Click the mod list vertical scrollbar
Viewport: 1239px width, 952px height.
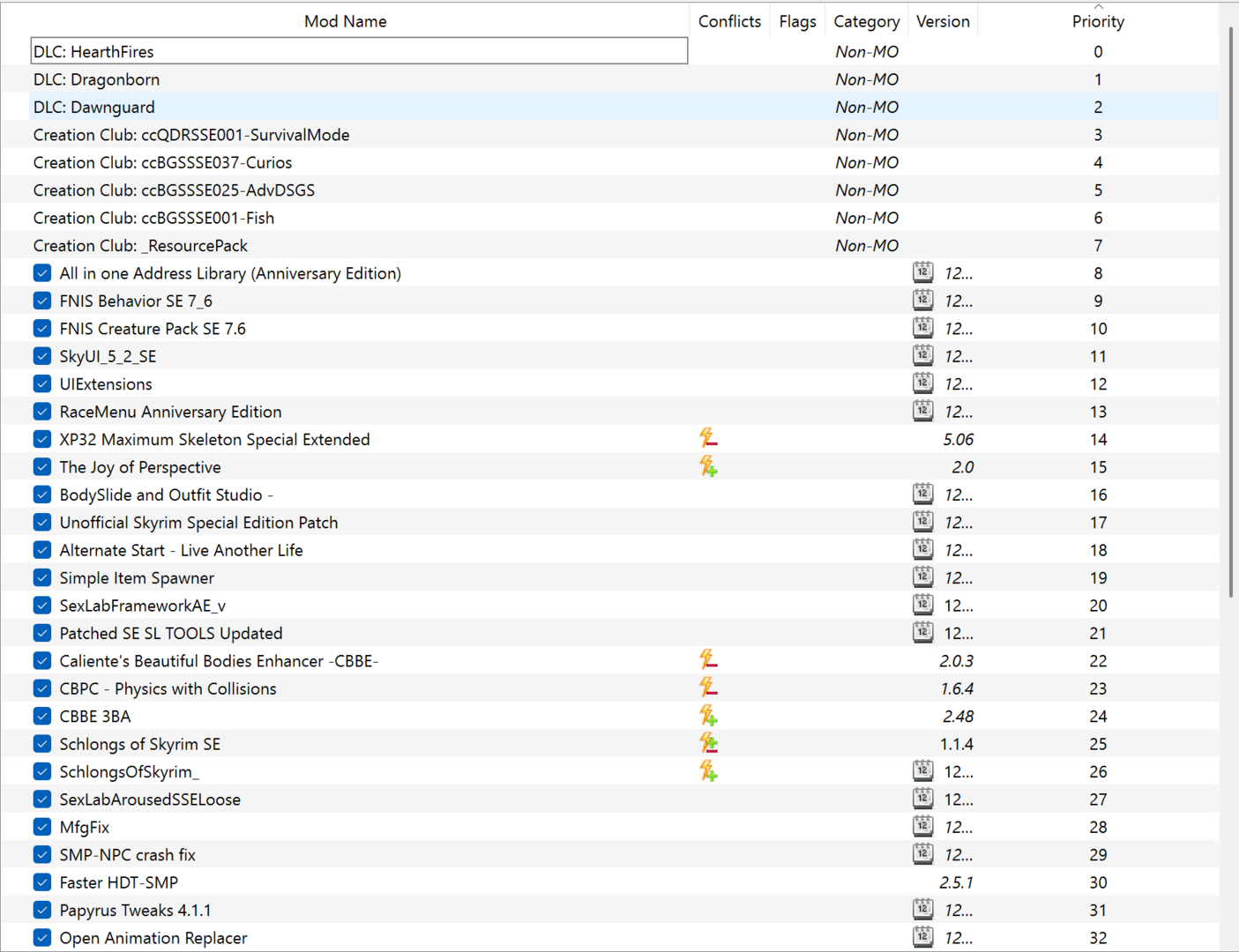1231,312
